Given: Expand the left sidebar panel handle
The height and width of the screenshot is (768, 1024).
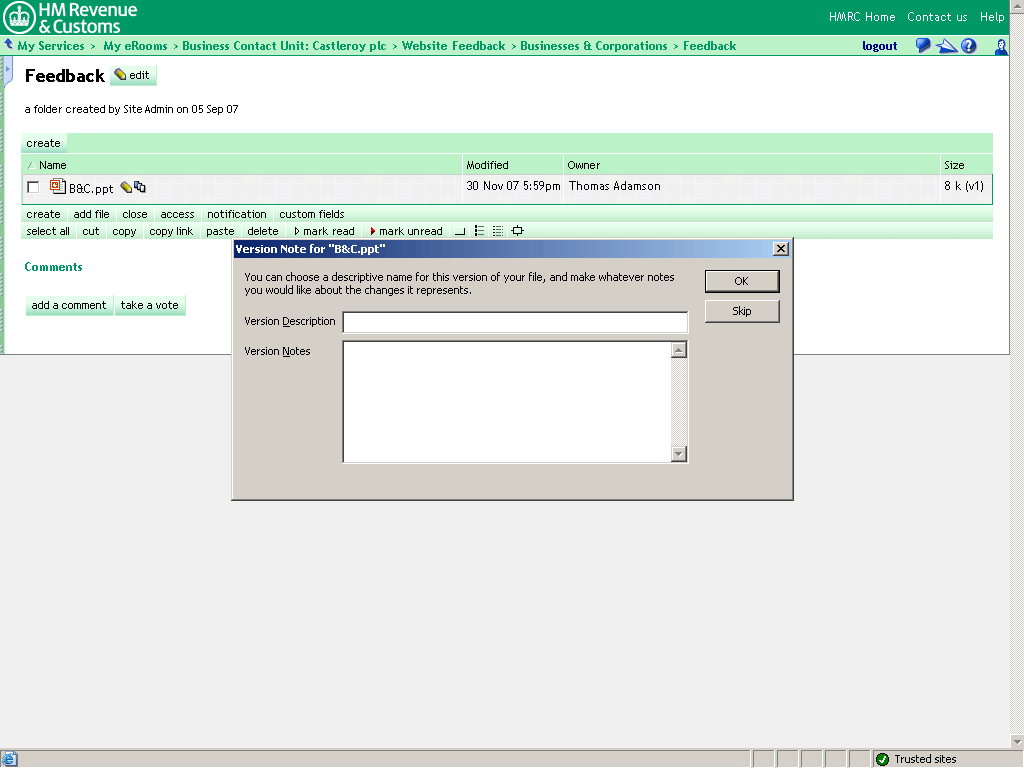Looking at the screenshot, I should (x=8, y=70).
